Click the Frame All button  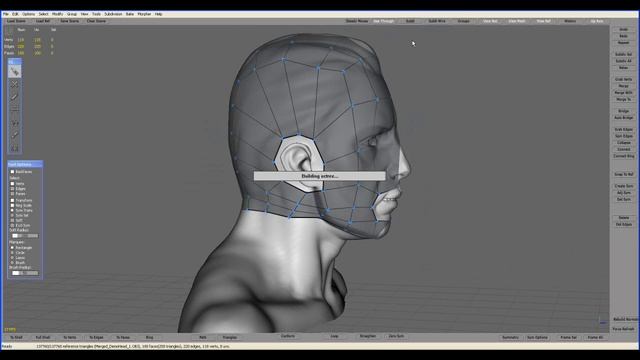click(595, 337)
